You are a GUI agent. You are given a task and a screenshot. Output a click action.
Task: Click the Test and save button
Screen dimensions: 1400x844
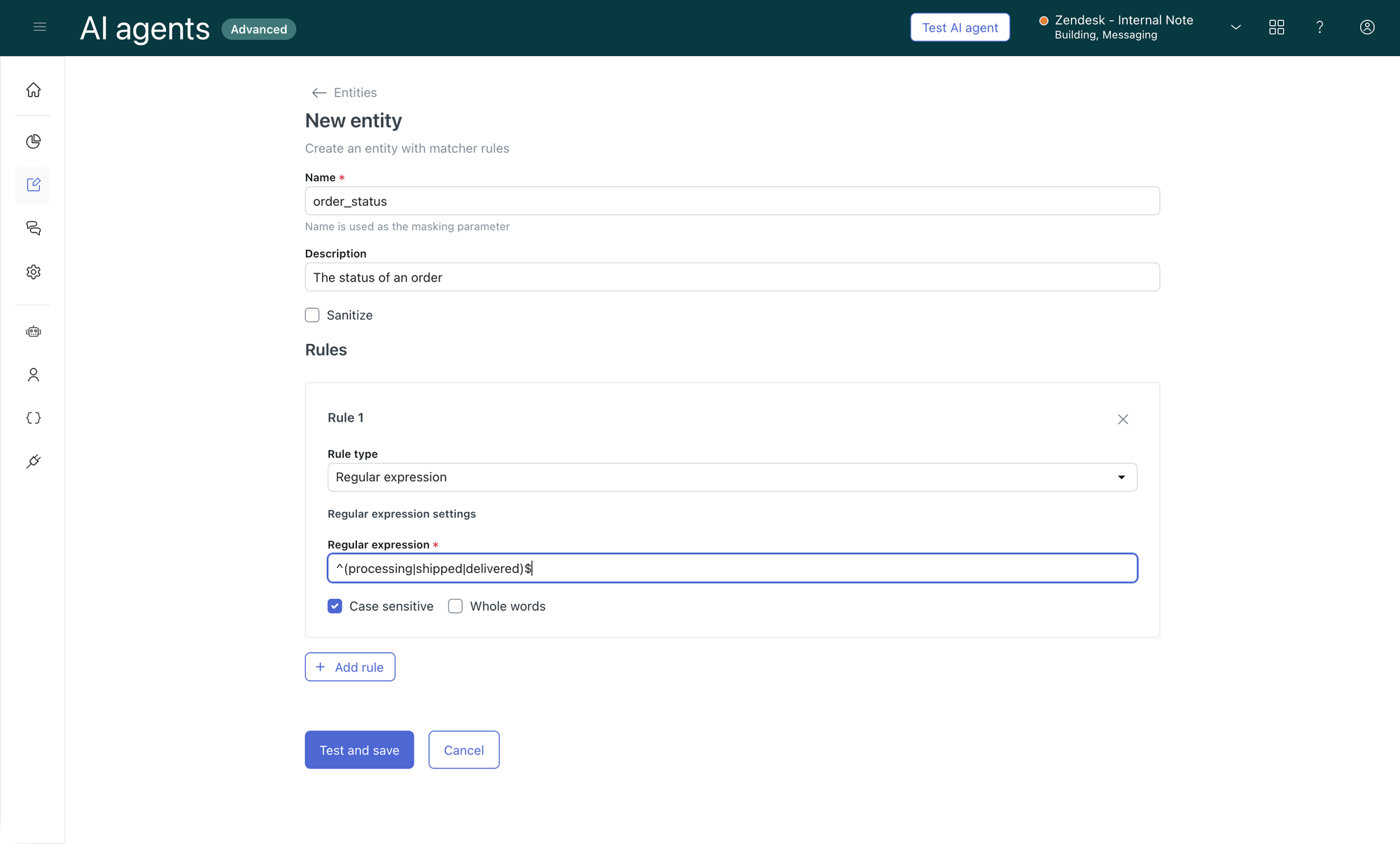tap(359, 750)
